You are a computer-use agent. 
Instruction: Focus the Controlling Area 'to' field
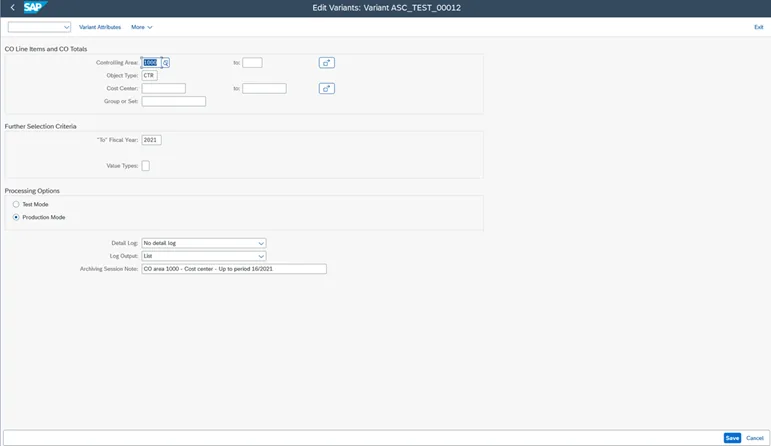252,62
